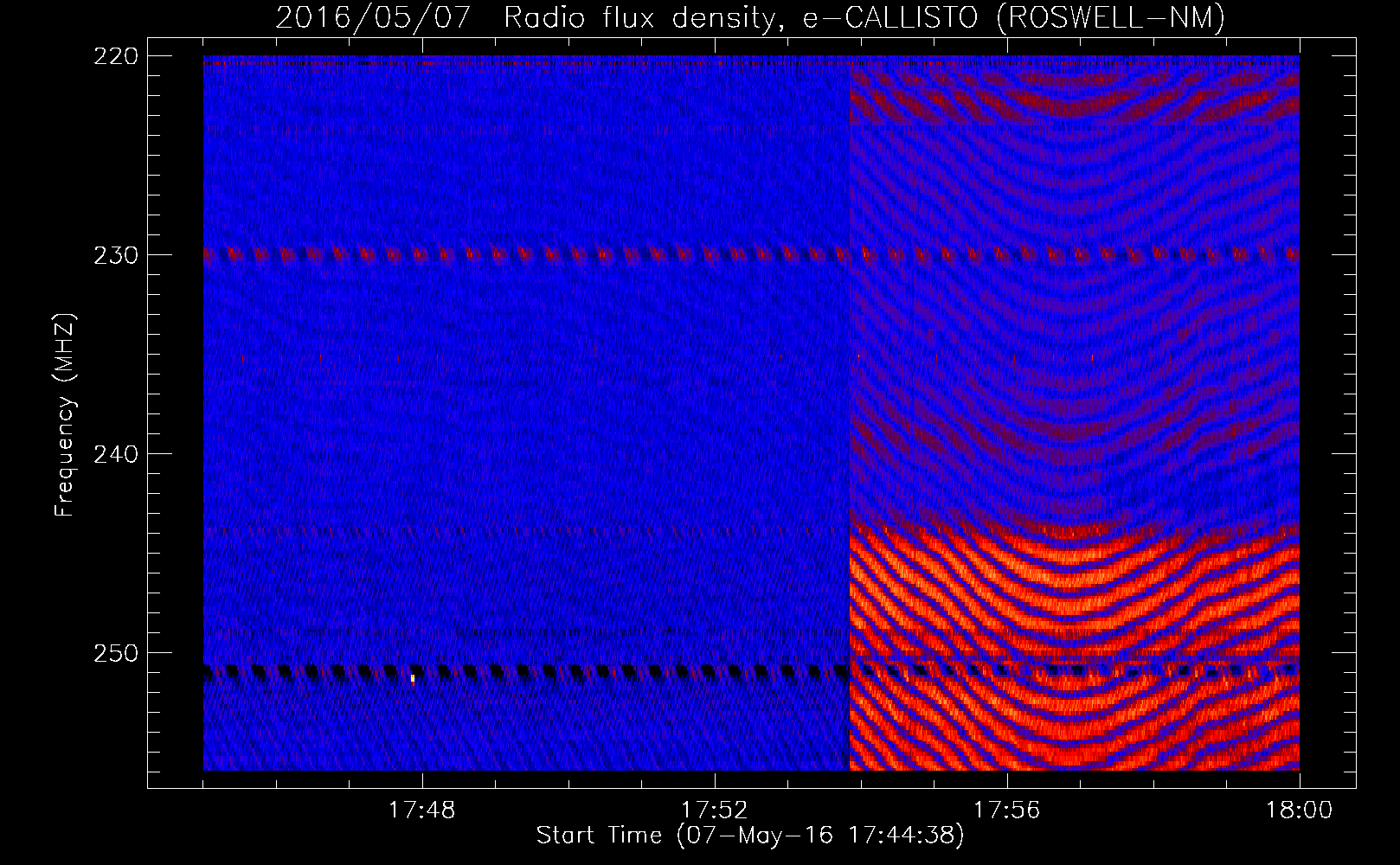Click the 17:56 time tick label
Viewport: 1400px width, 865px height.
pos(1007,811)
